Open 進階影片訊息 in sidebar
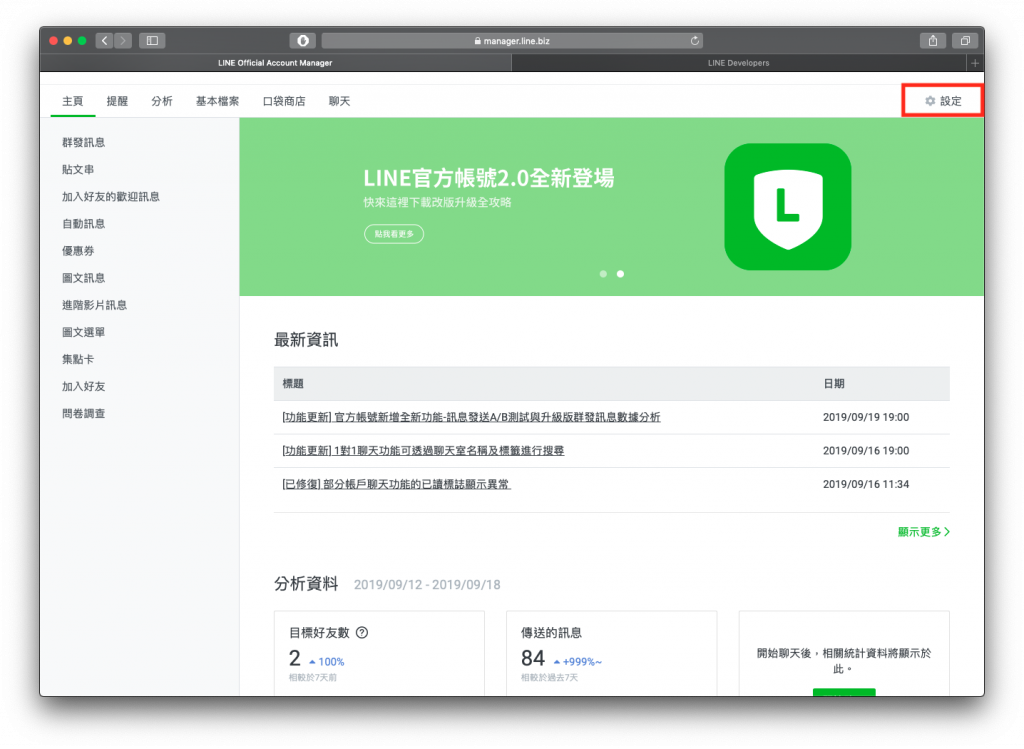 95,305
